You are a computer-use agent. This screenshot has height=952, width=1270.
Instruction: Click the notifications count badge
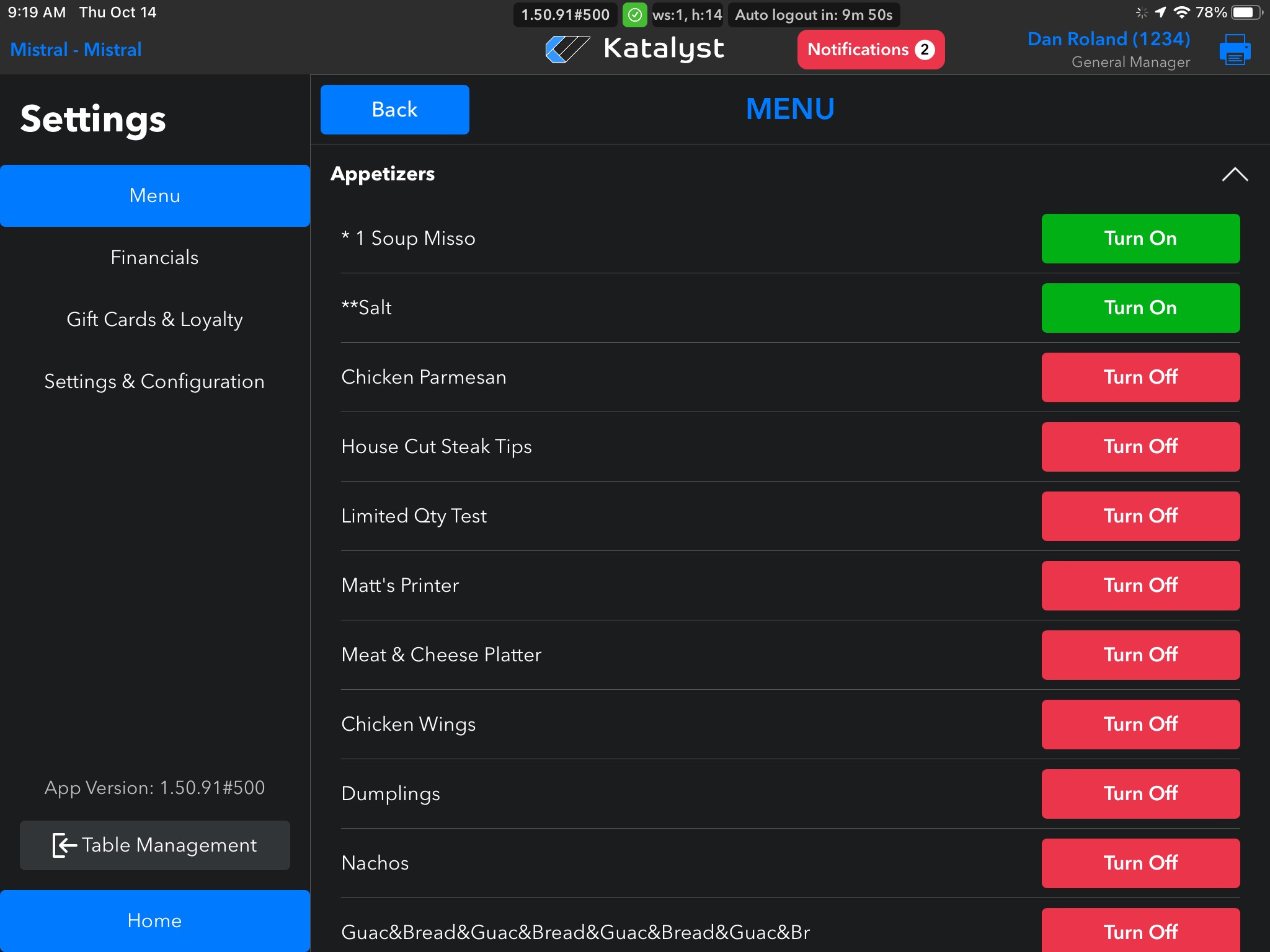925,50
